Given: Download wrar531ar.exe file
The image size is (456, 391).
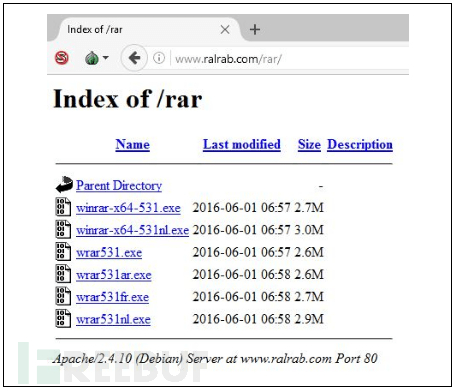Looking at the screenshot, I should click(114, 275).
